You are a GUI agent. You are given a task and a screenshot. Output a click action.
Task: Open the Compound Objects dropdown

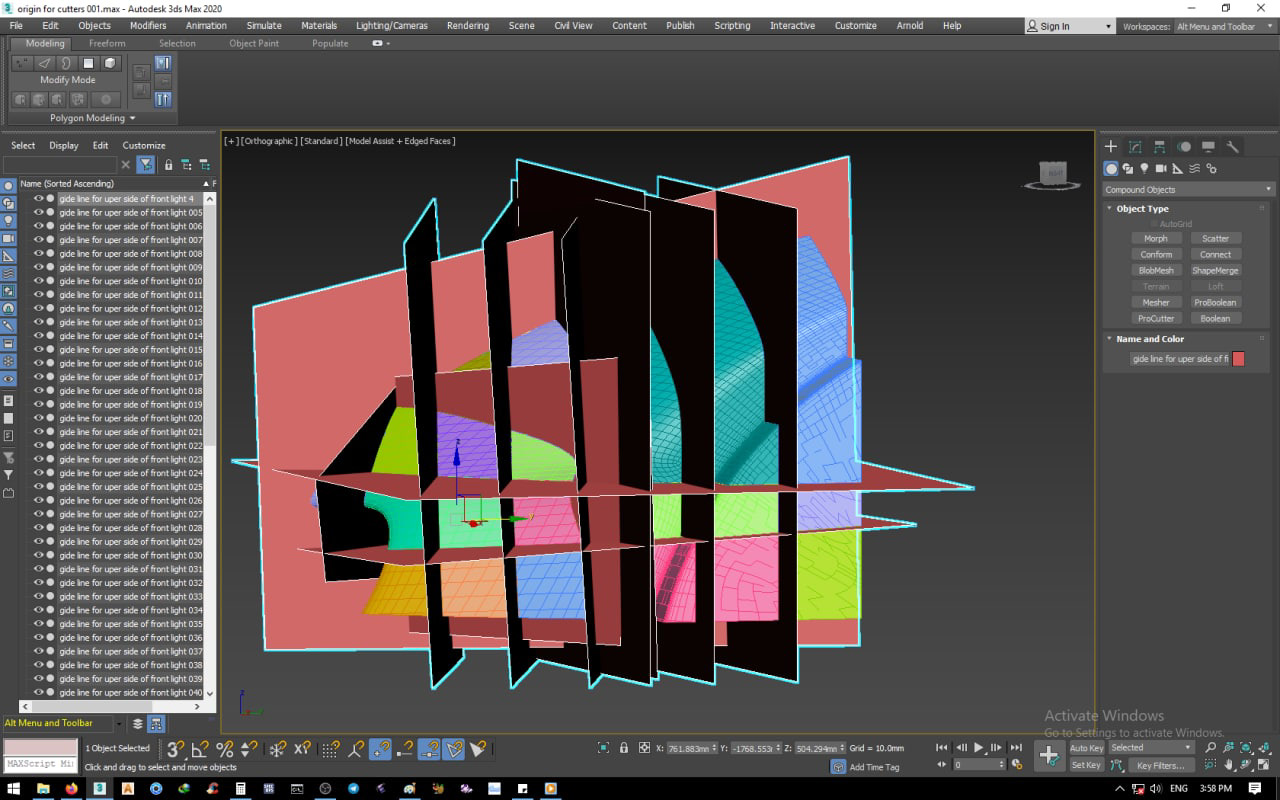pyautogui.click(x=1187, y=189)
